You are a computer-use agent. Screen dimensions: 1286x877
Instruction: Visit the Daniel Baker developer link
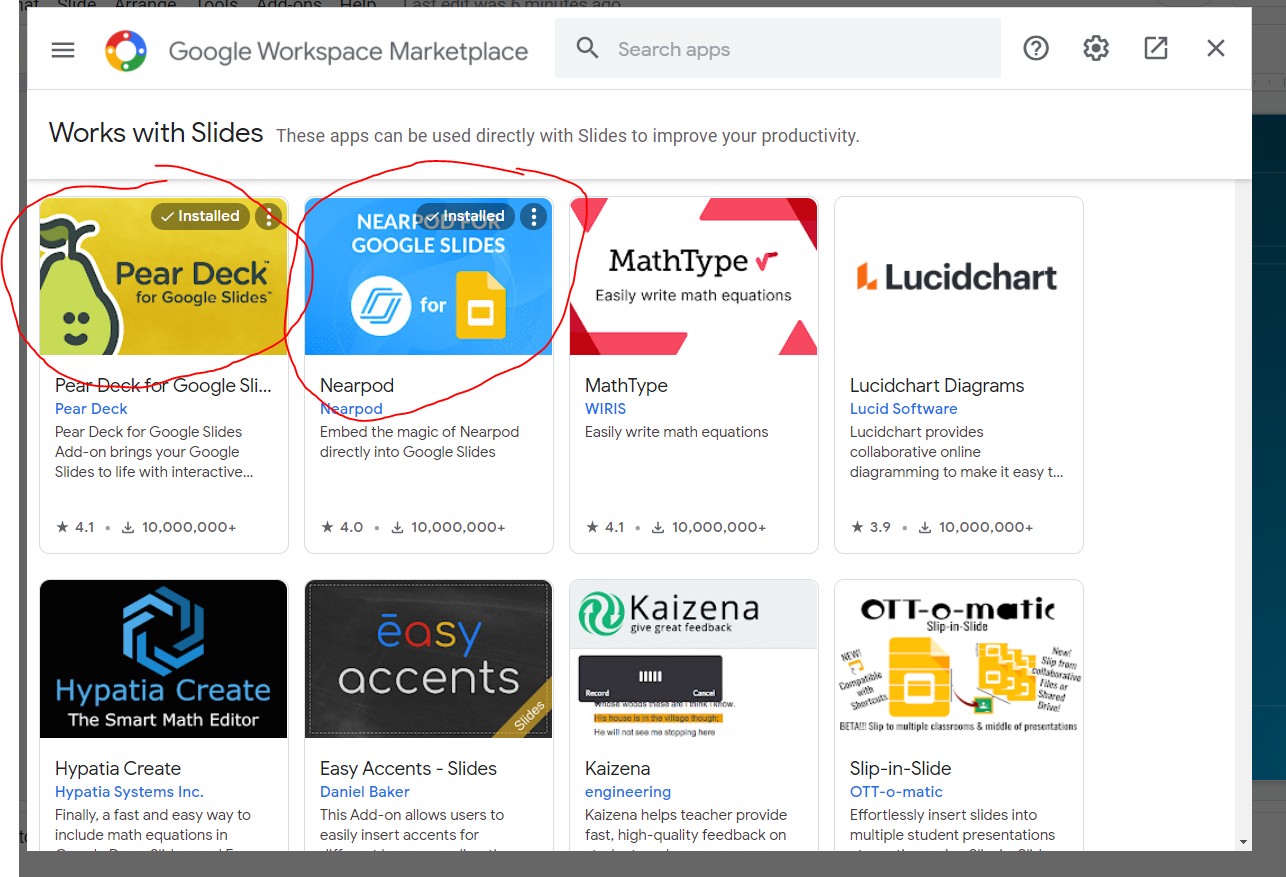[x=365, y=792]
